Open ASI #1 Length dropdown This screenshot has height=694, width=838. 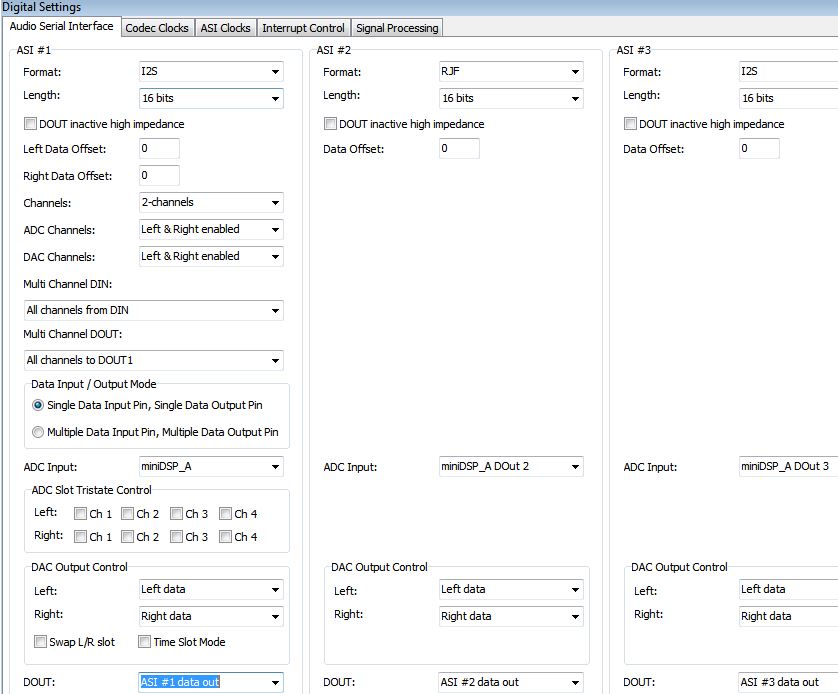211,98
